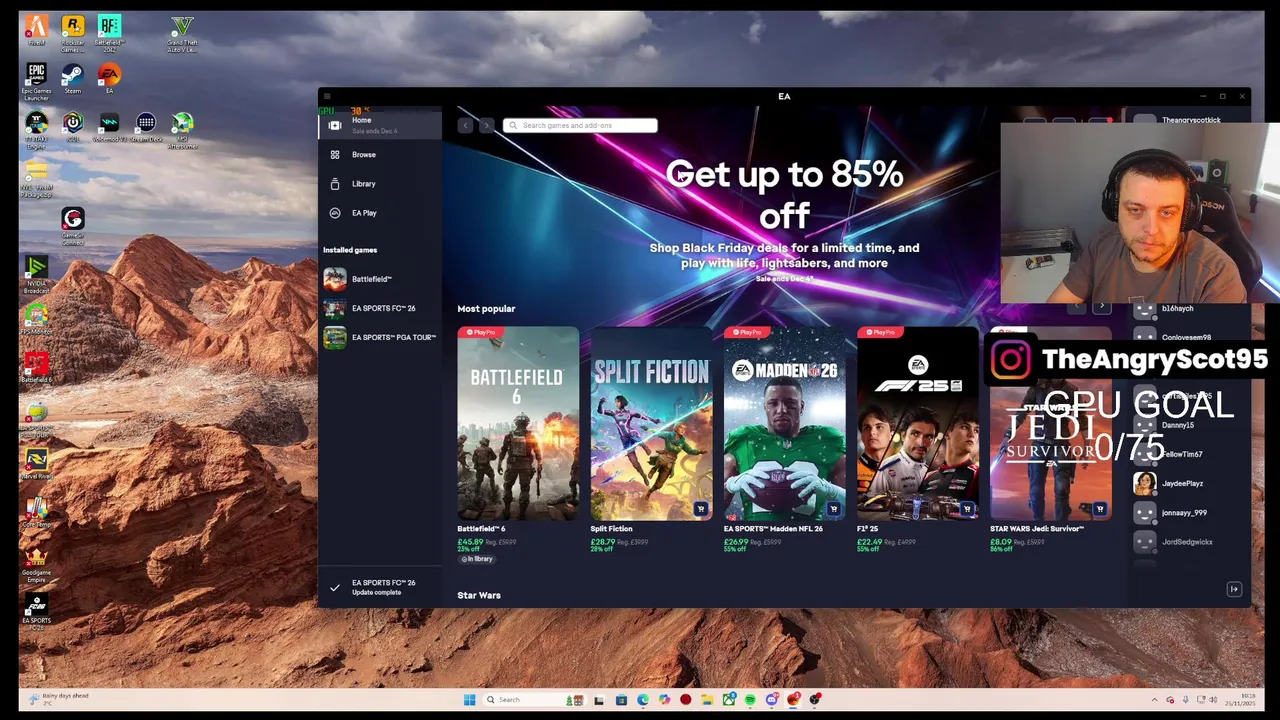Viewport: 1280px width, 720px height.
Task: Select friend JaydeePlayz in friends list
Action: [1185, 484]
